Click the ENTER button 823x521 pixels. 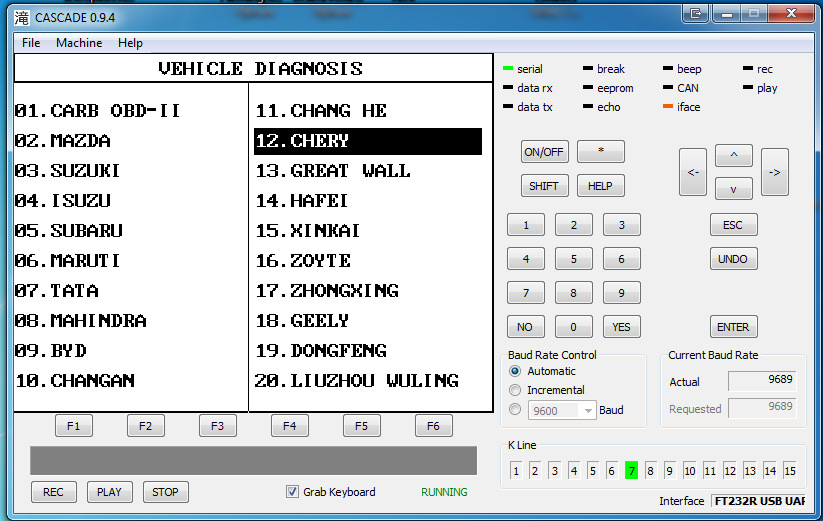[733, 327]
